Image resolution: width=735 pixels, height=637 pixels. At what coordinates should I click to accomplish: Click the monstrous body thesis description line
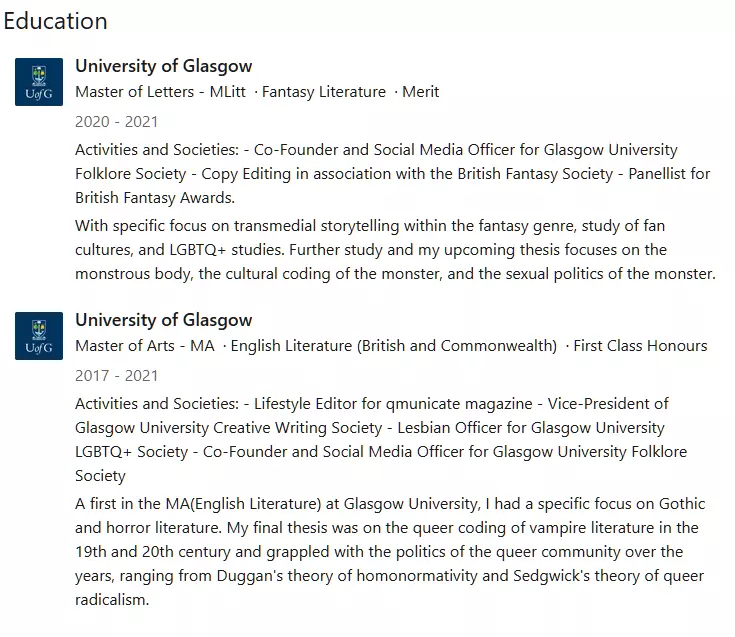coord(395,274)
